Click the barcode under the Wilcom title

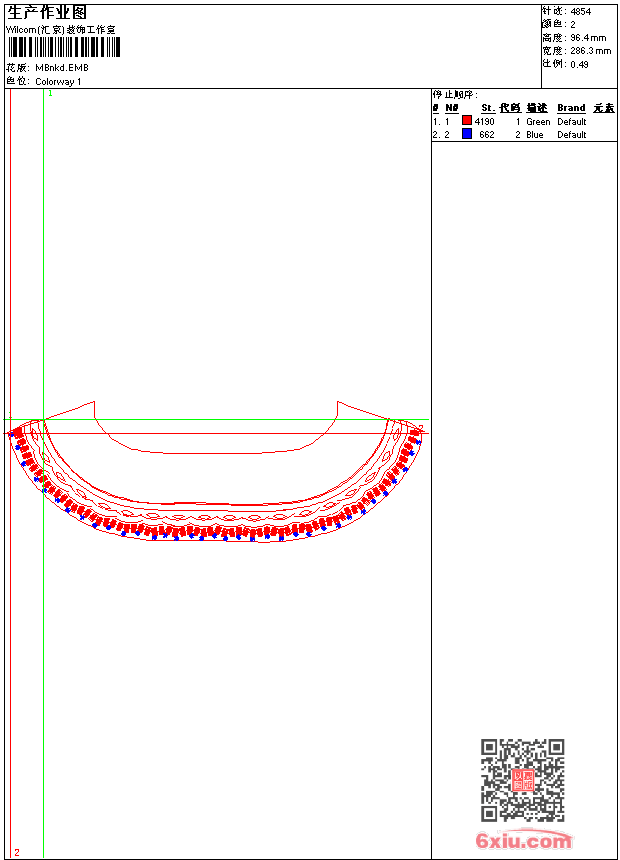[x=65, y=48]
